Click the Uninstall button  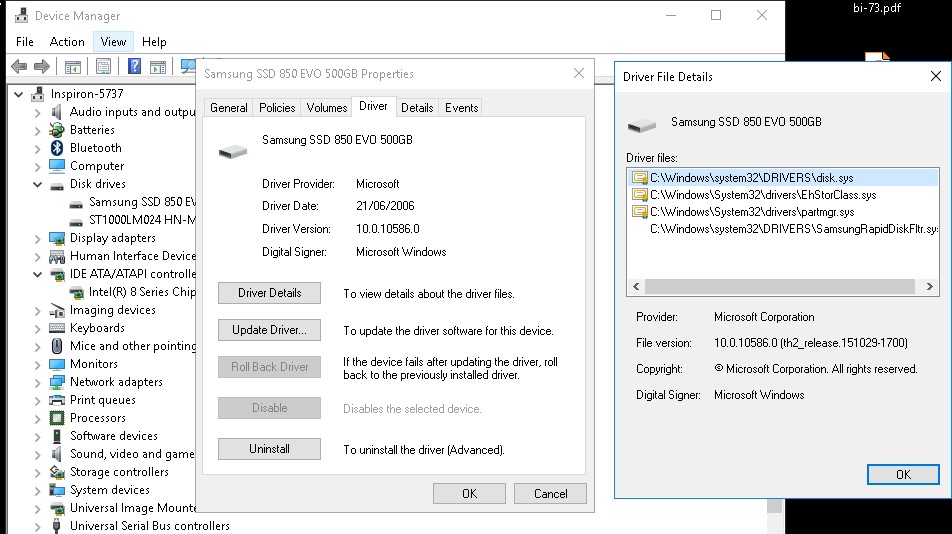(270, 448)
